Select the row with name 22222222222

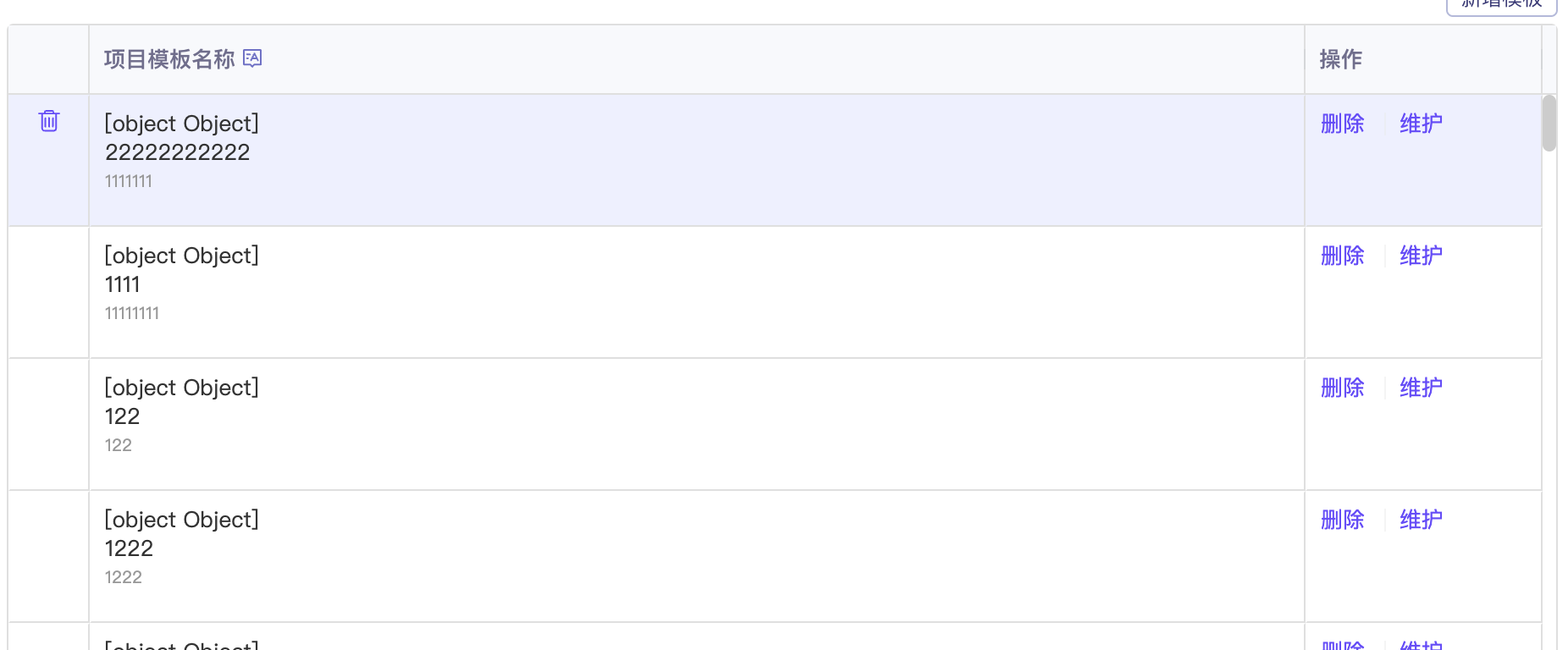point(775,160)
